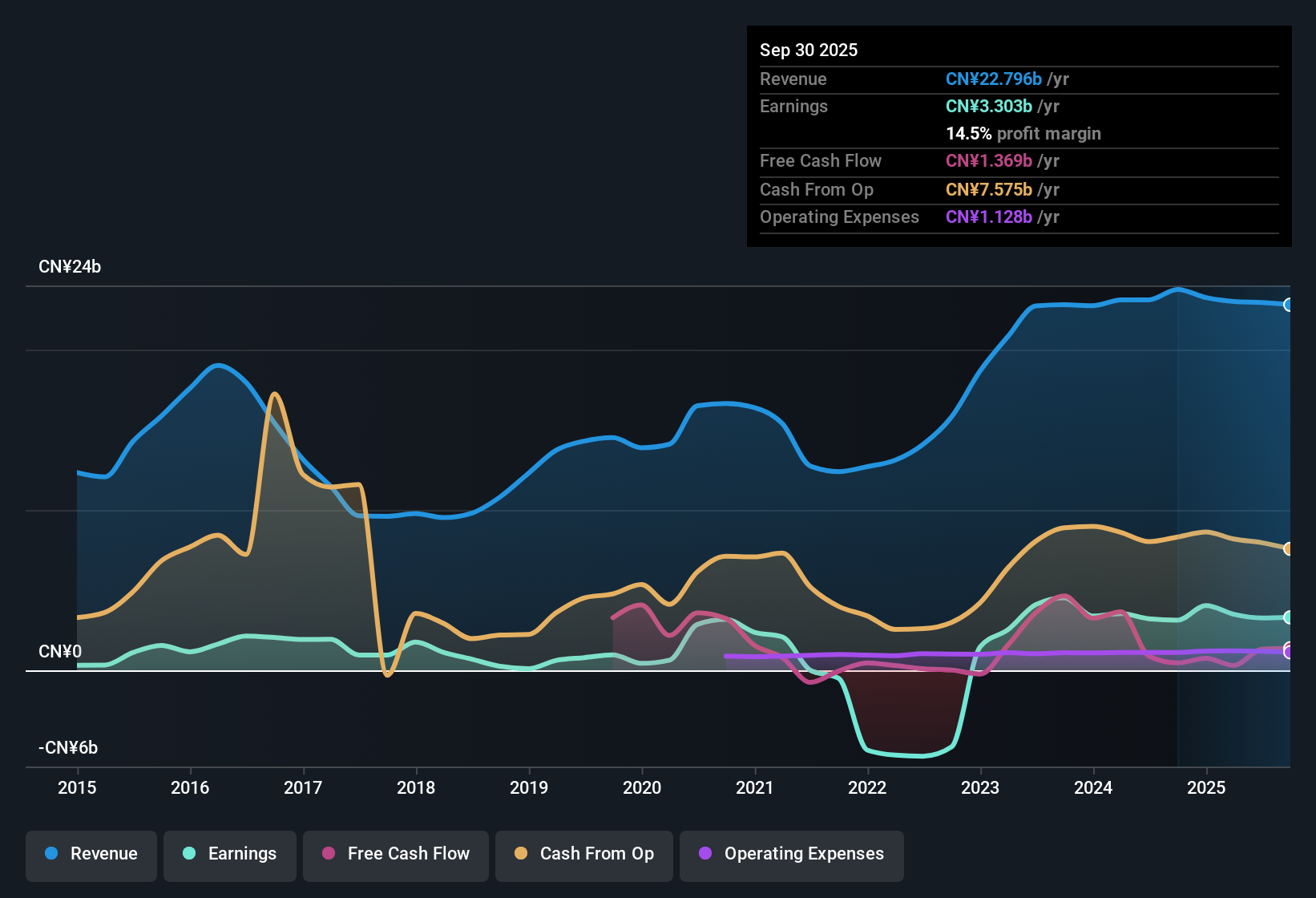Toggle the Operating Expenses series visibility
The image size is (1316, 898).
tap(792, 854)
